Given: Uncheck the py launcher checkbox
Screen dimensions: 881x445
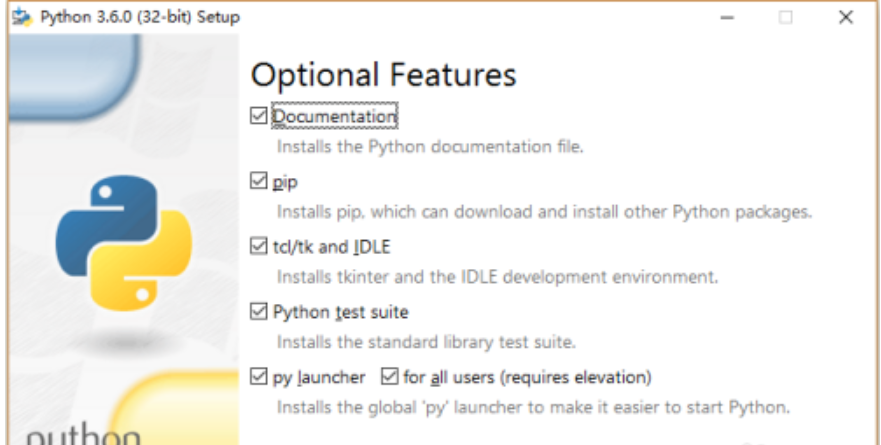Looking at the screenshot, I should [x=258, y=376].
